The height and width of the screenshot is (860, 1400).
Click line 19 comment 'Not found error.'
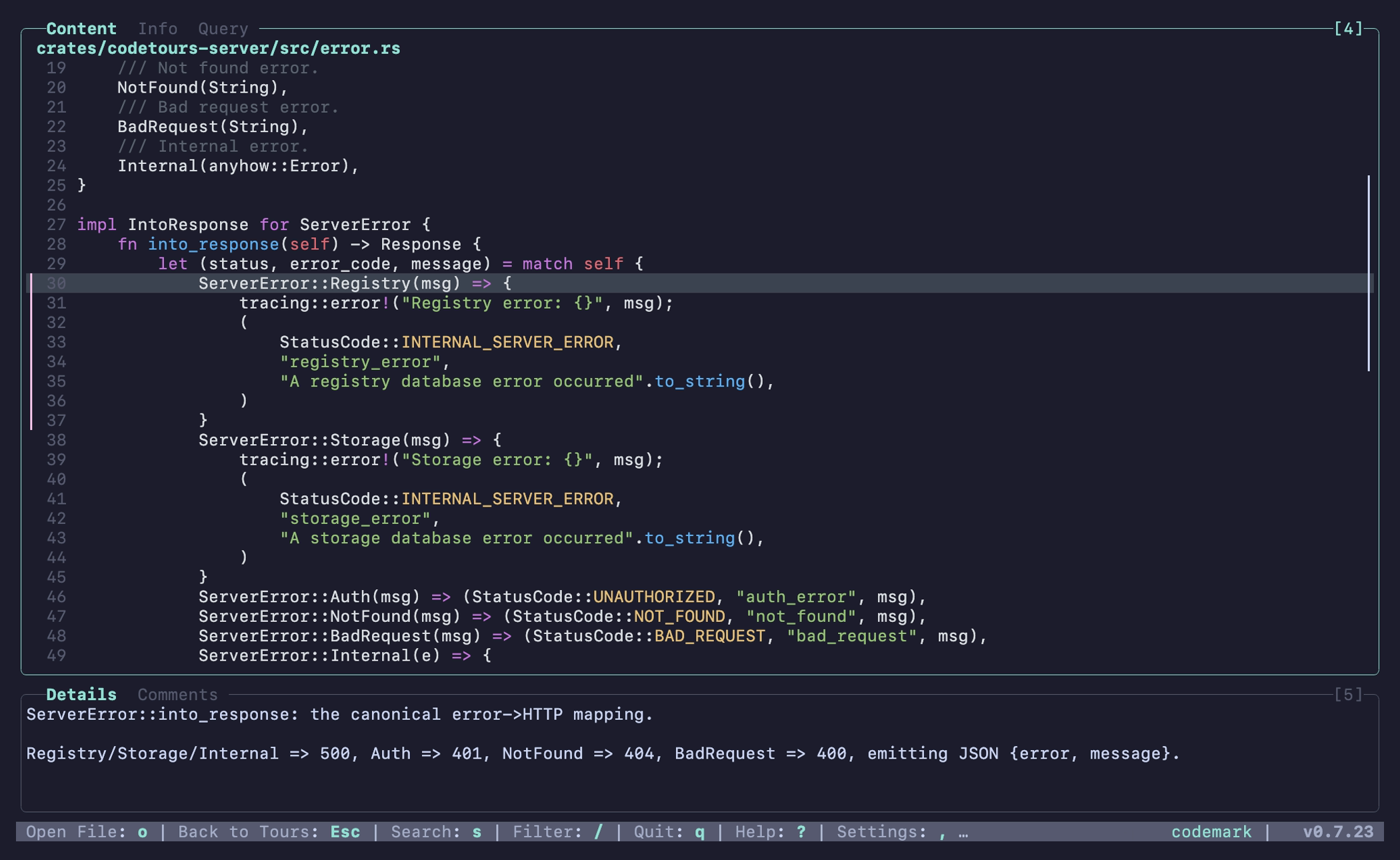pyautogui.click(x=218, y=68)
